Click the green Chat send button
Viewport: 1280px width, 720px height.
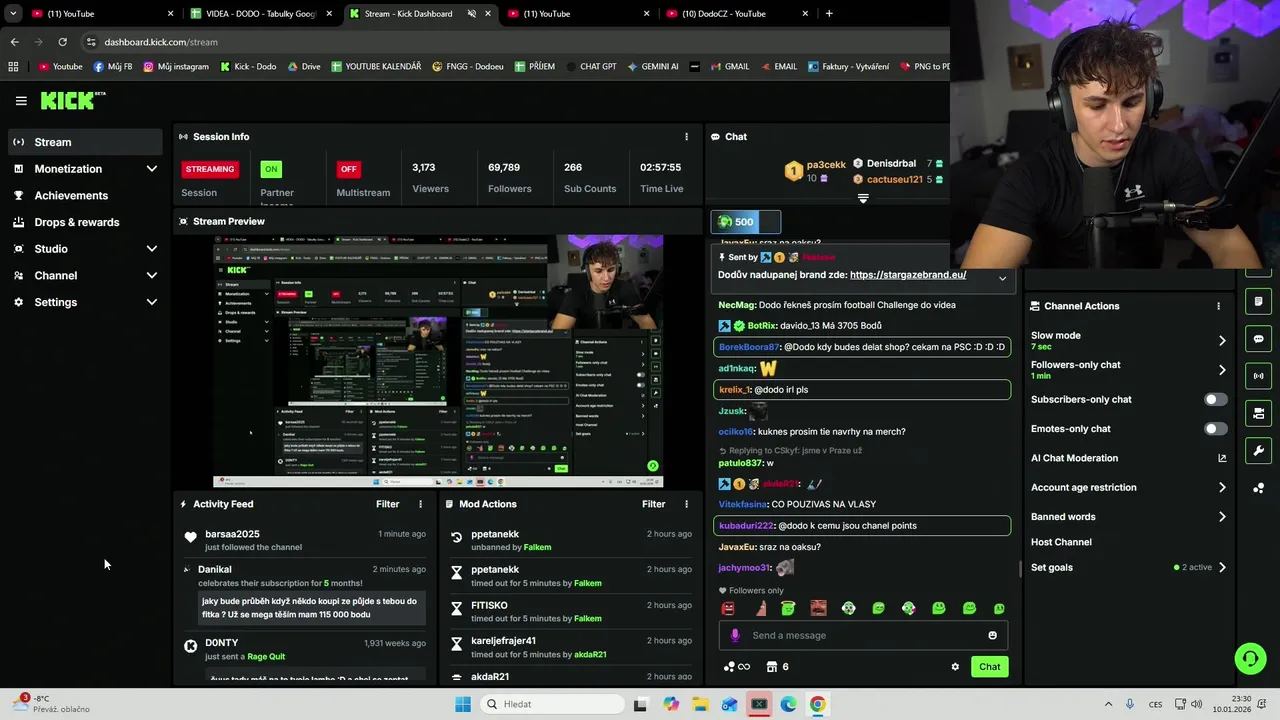989,667
